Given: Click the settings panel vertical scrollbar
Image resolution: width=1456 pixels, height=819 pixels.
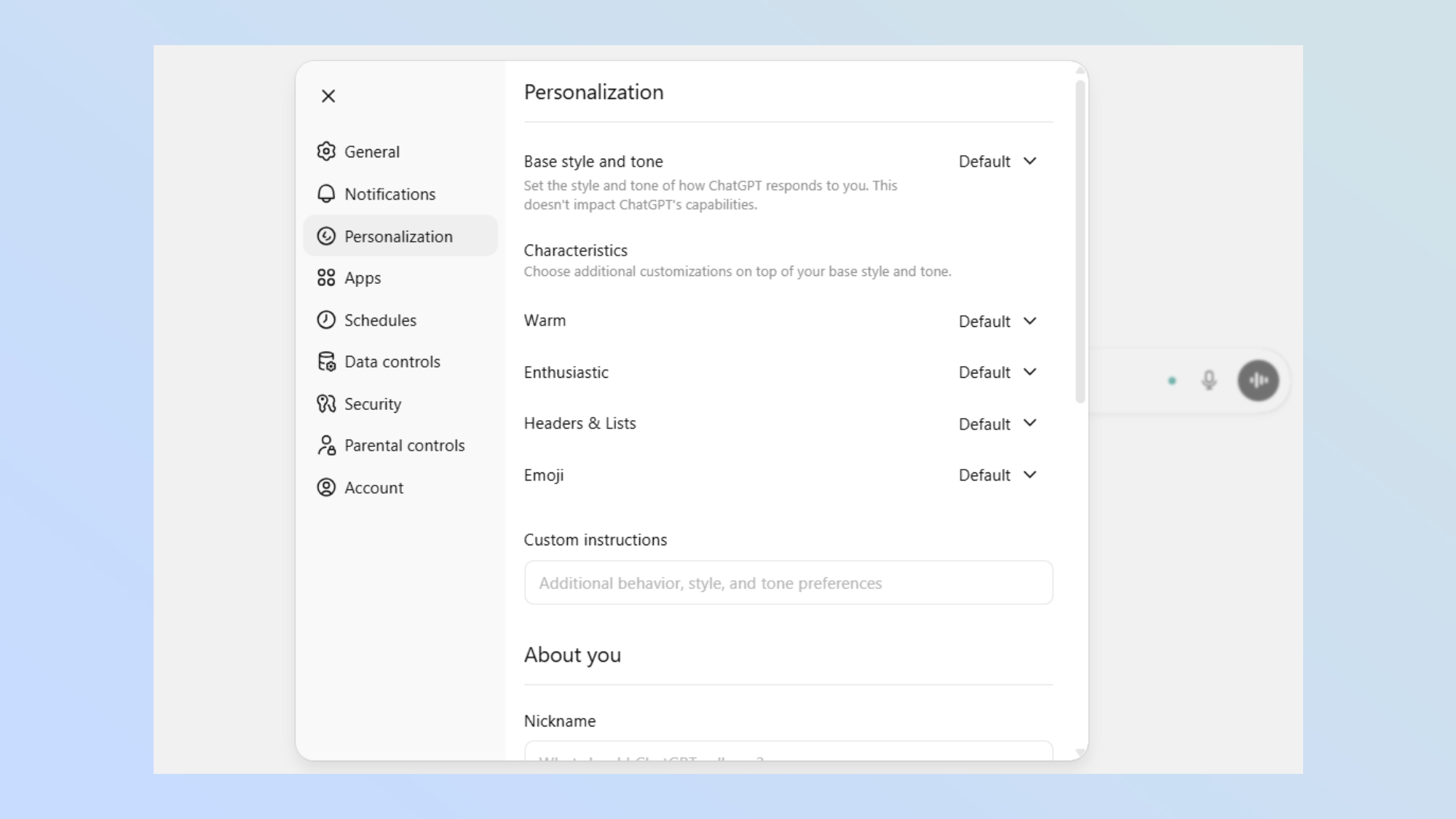Looking at the screenshot, I should click(x=1080, y=240).
